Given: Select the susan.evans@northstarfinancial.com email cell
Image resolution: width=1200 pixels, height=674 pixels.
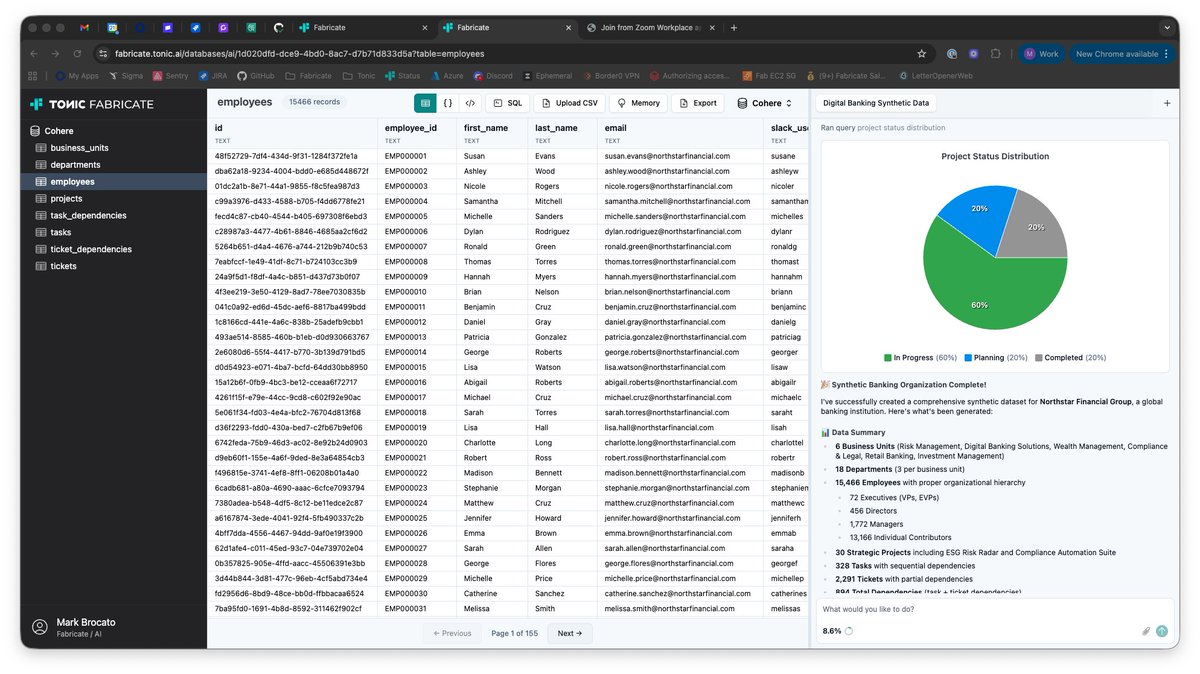Looking at the screenshot, I should [681, 156].
